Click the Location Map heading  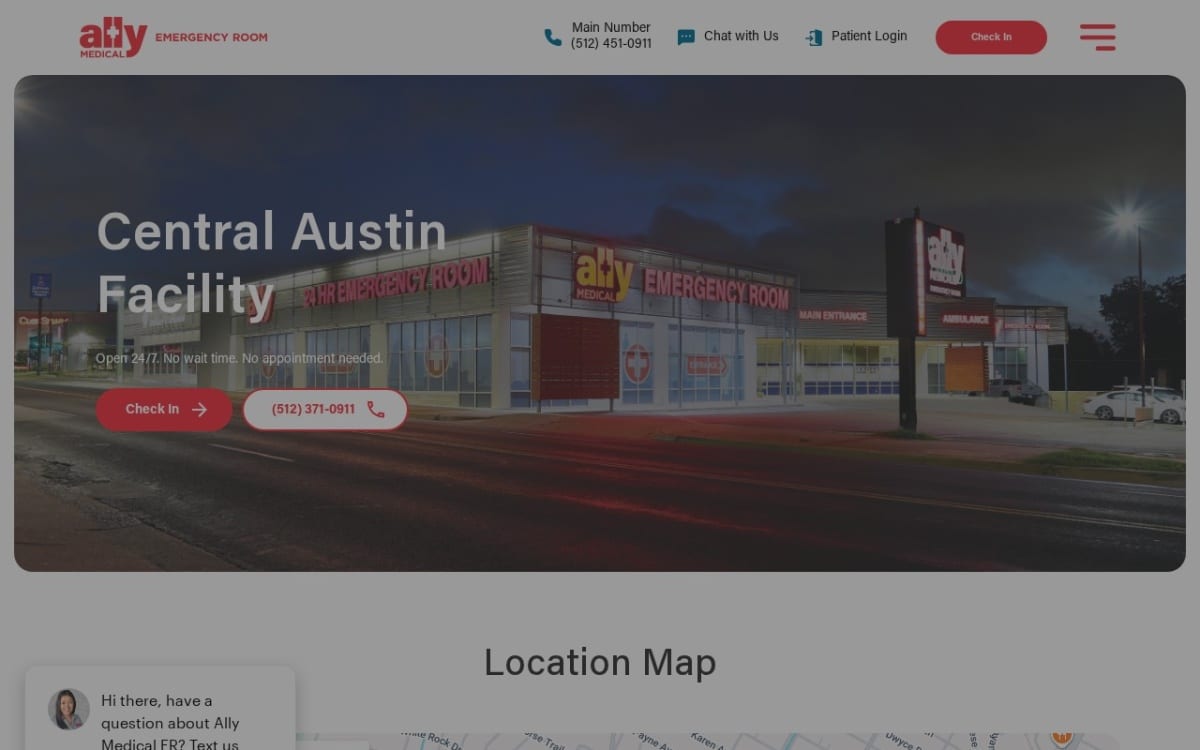click(x=600, y=662)
